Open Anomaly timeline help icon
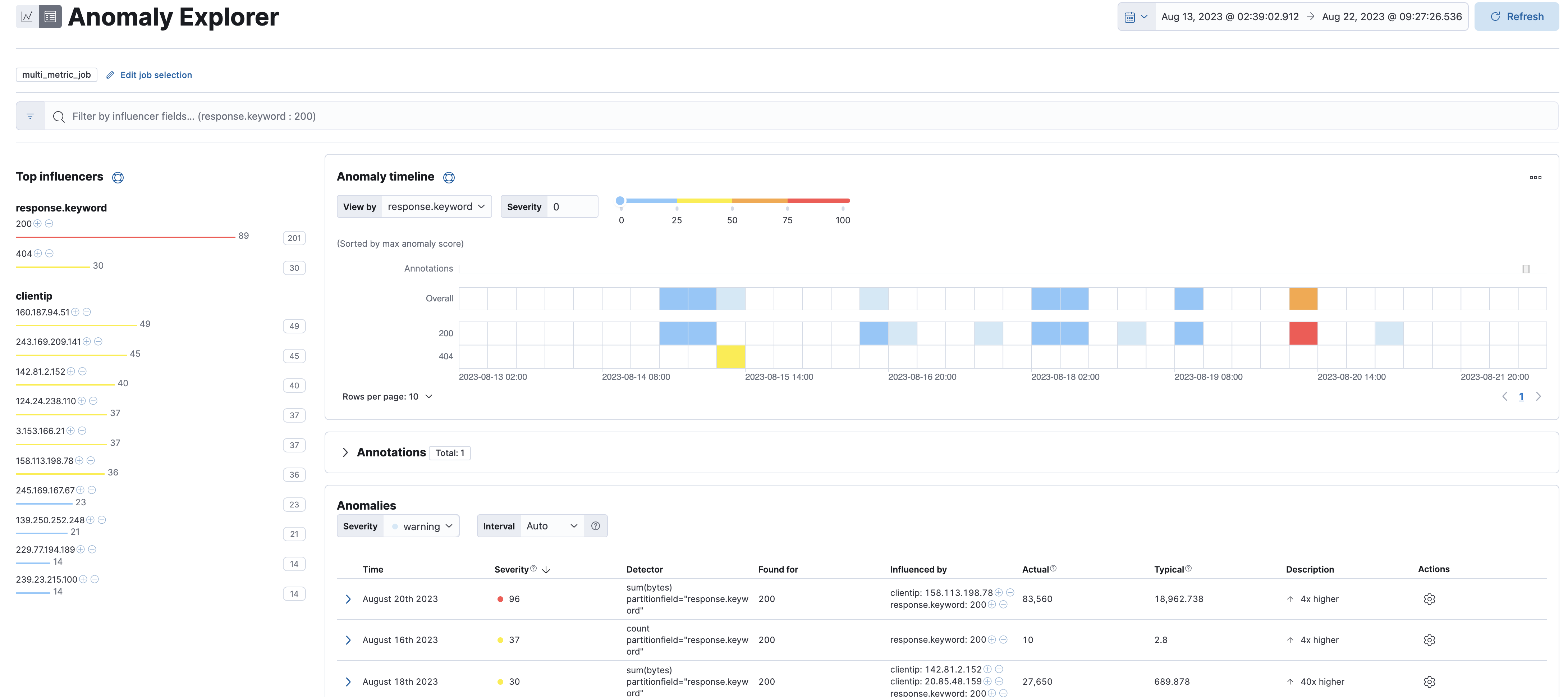The width and height of the screenshot is (1568, 697). pos(449,177)
